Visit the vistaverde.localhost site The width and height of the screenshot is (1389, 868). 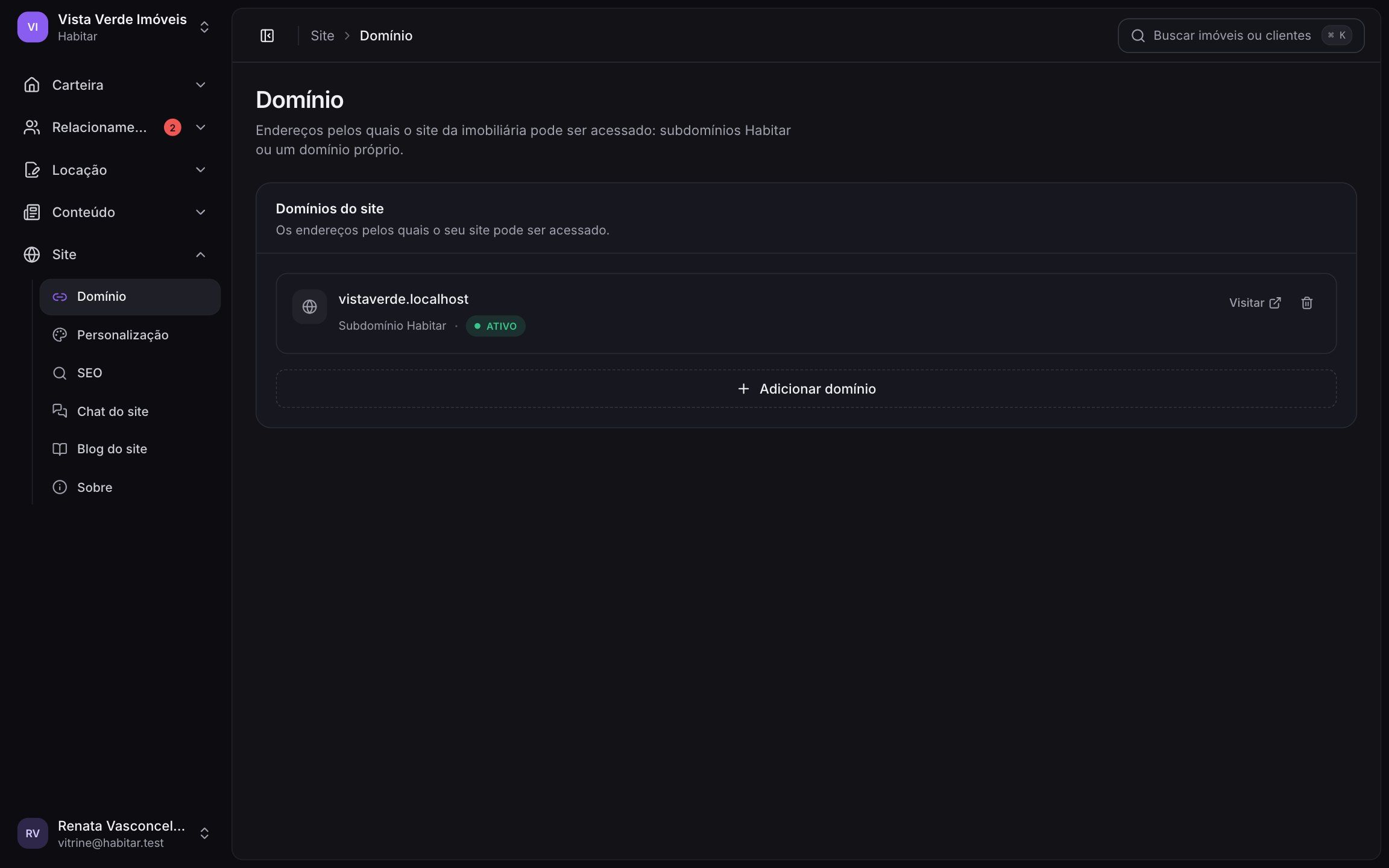pyautogui.click(x=1255, y=303)
